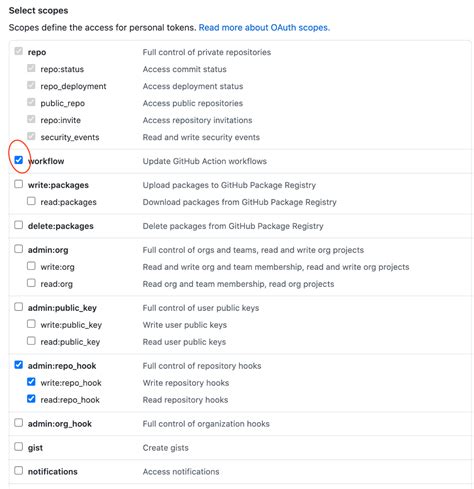Uncheck the admin:repo_hook scope
Image resolution: width=474 pixels, height=489 pixels.
pyautogui.click(x=19, y=365)
